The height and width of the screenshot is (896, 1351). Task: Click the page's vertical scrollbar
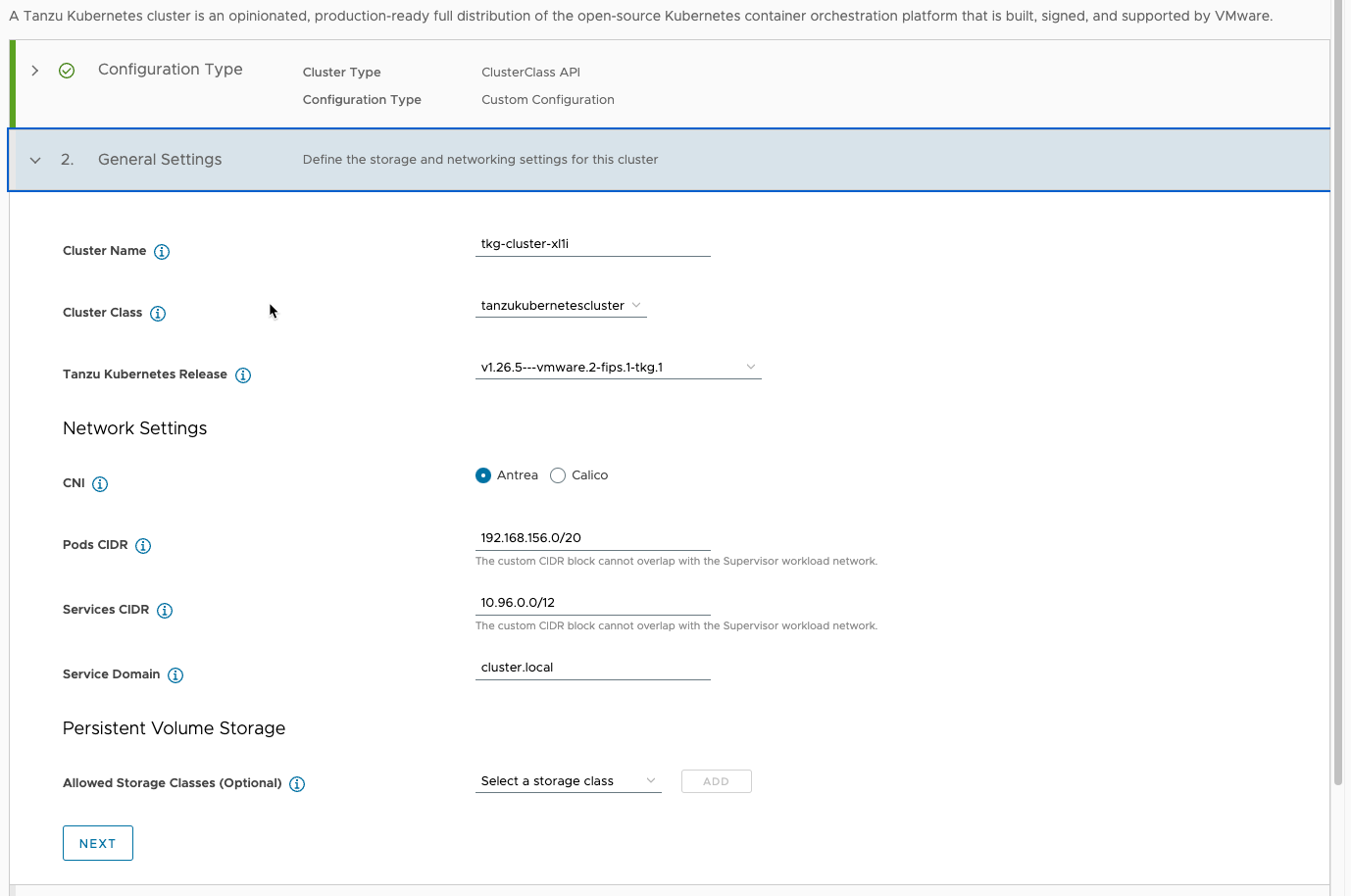pos(1338,392)
